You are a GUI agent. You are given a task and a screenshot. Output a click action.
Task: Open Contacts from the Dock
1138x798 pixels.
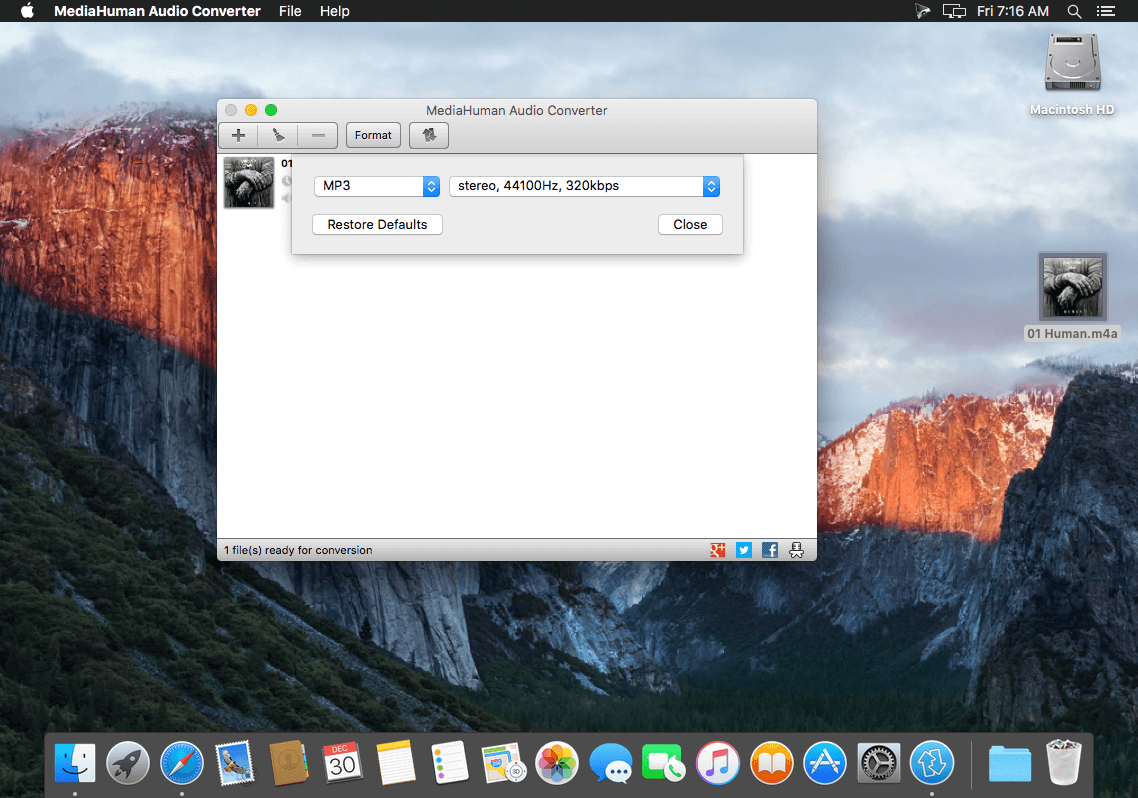tap(288, 763)
